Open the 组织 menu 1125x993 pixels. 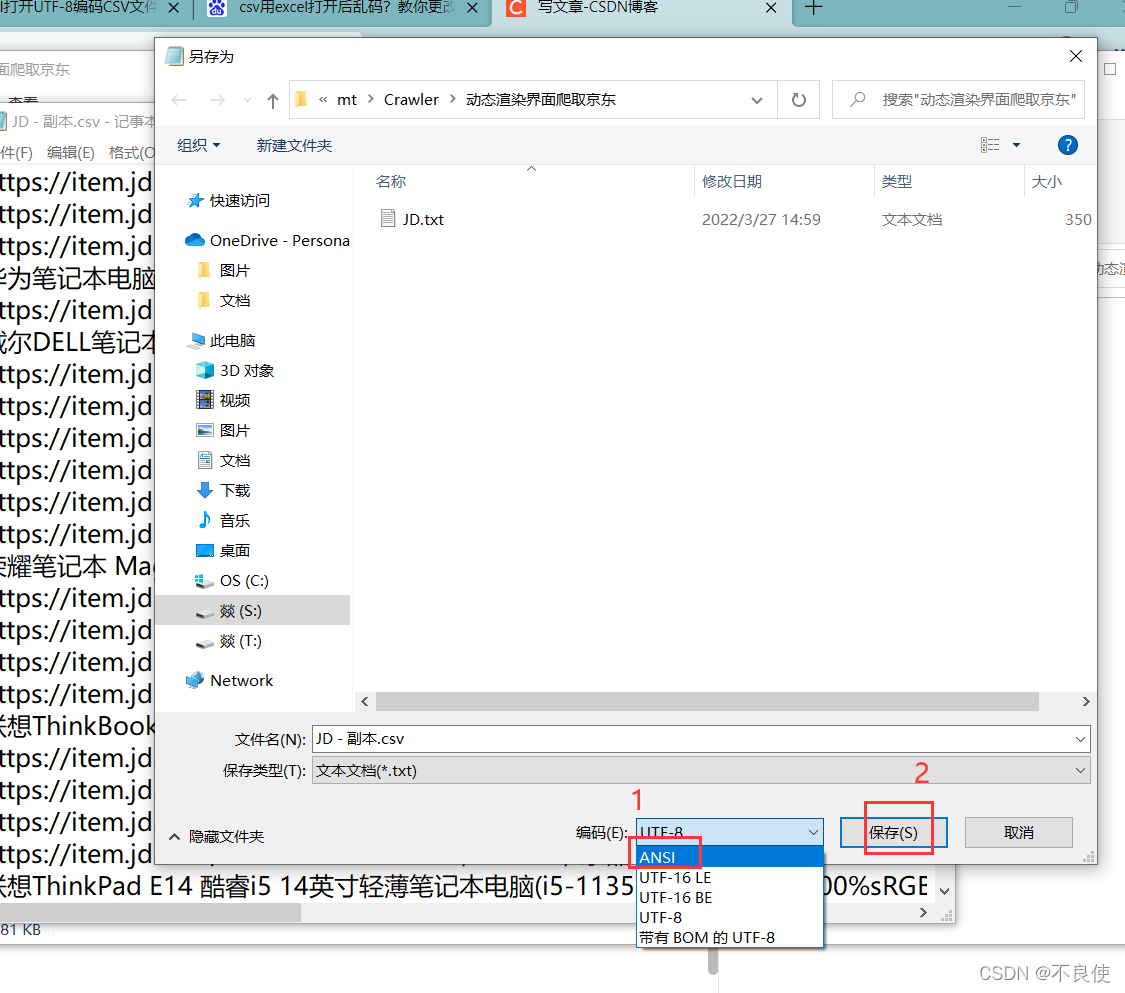click(x=198, y=146)
